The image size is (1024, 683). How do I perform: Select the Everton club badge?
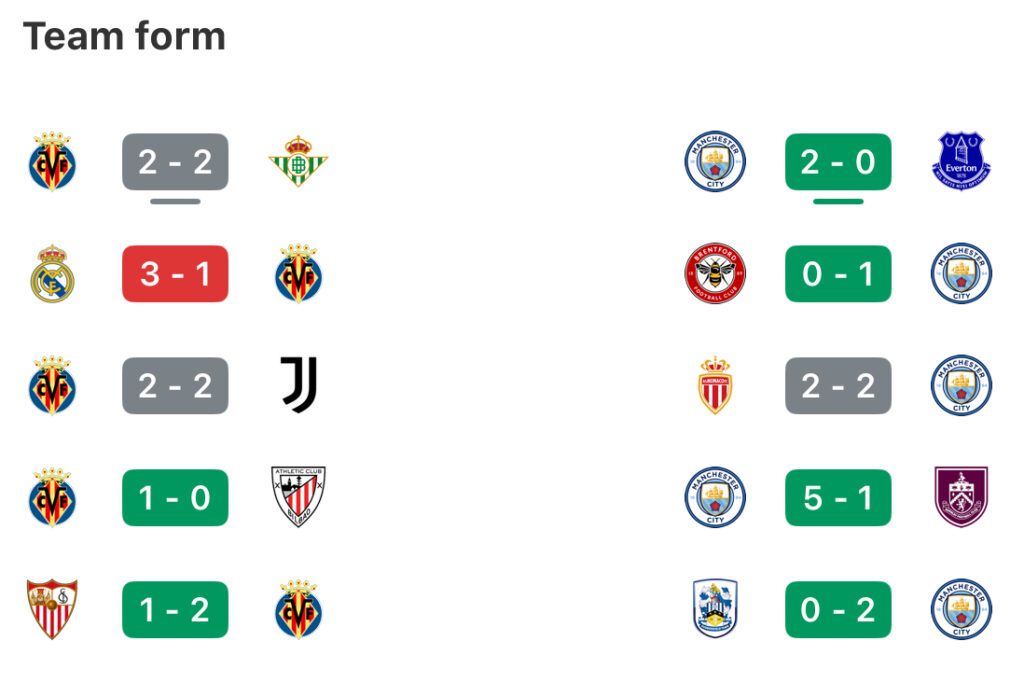click(960, 161)
